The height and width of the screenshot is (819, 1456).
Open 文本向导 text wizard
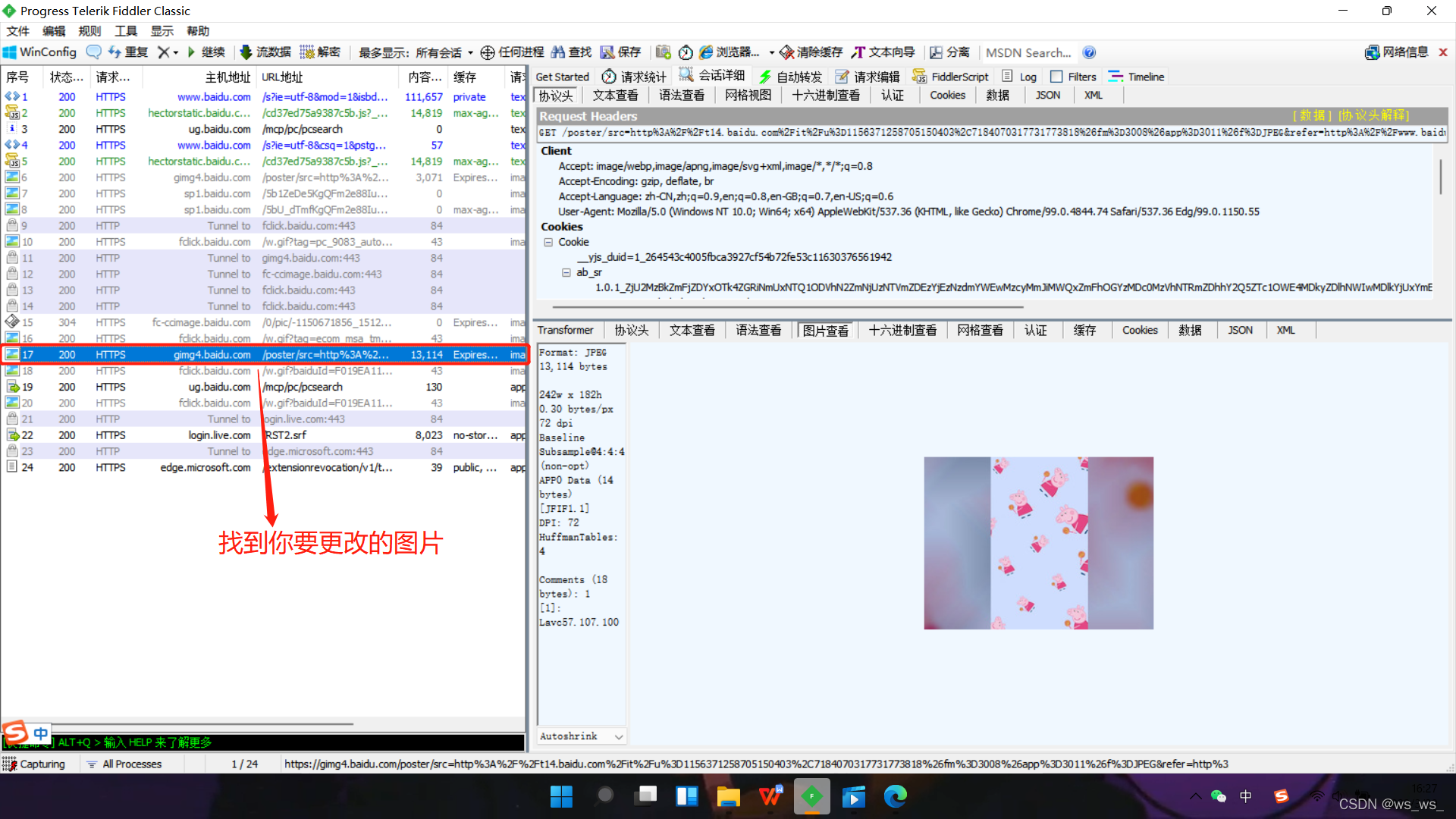(x=883, y=52)
